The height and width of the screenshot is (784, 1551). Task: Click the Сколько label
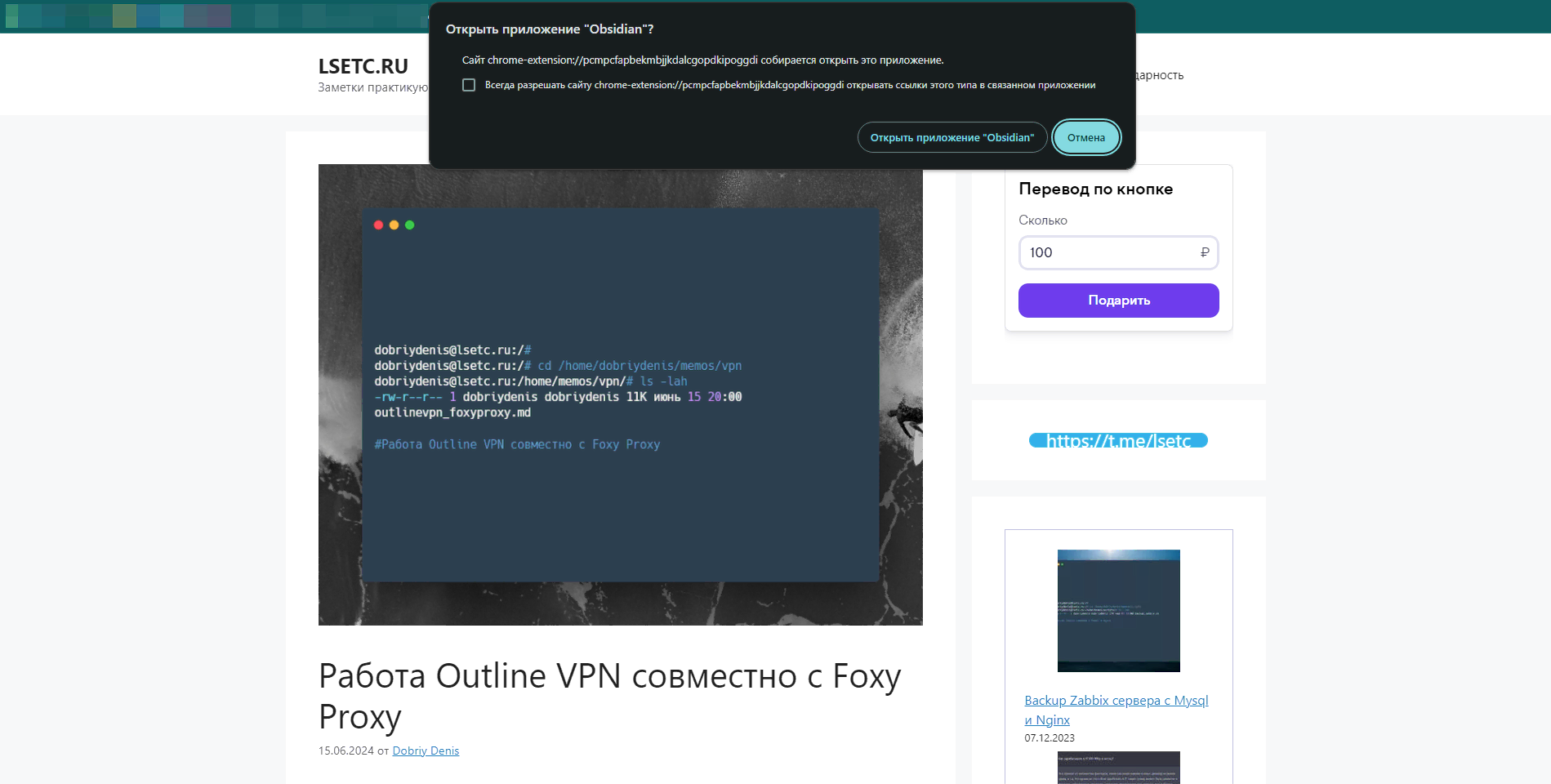coord(1042,220)
